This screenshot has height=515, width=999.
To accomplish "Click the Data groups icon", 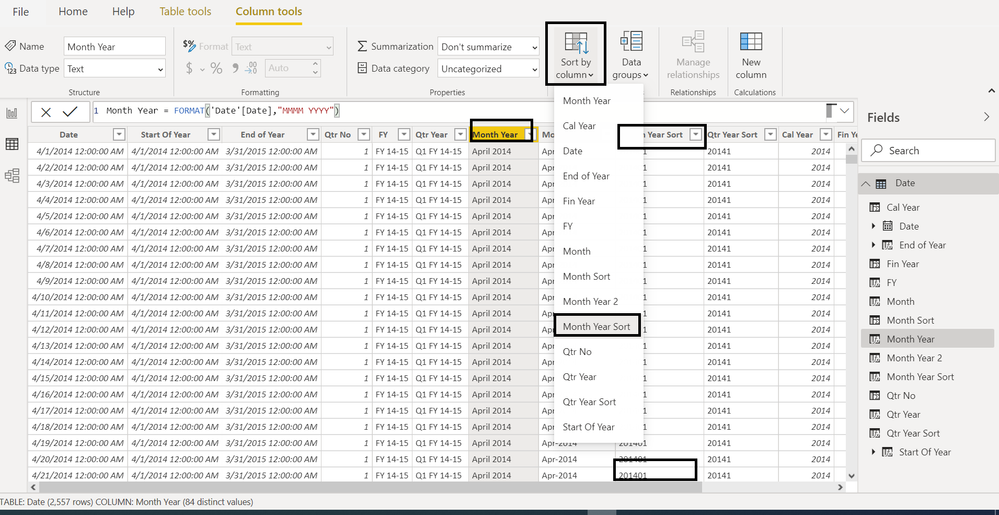I will click(x=631, y=42).
